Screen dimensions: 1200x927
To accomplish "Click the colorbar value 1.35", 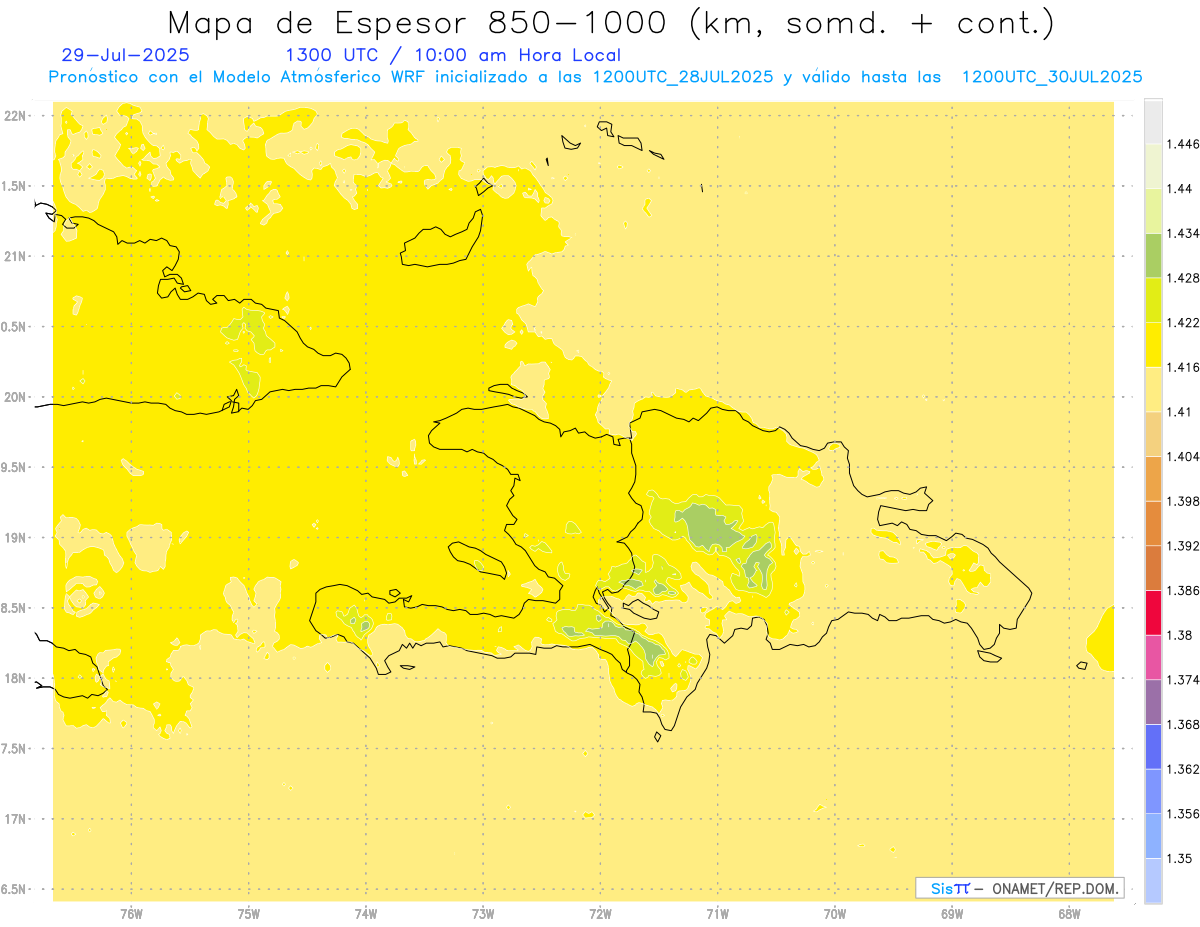I will tap(1179, 858).
